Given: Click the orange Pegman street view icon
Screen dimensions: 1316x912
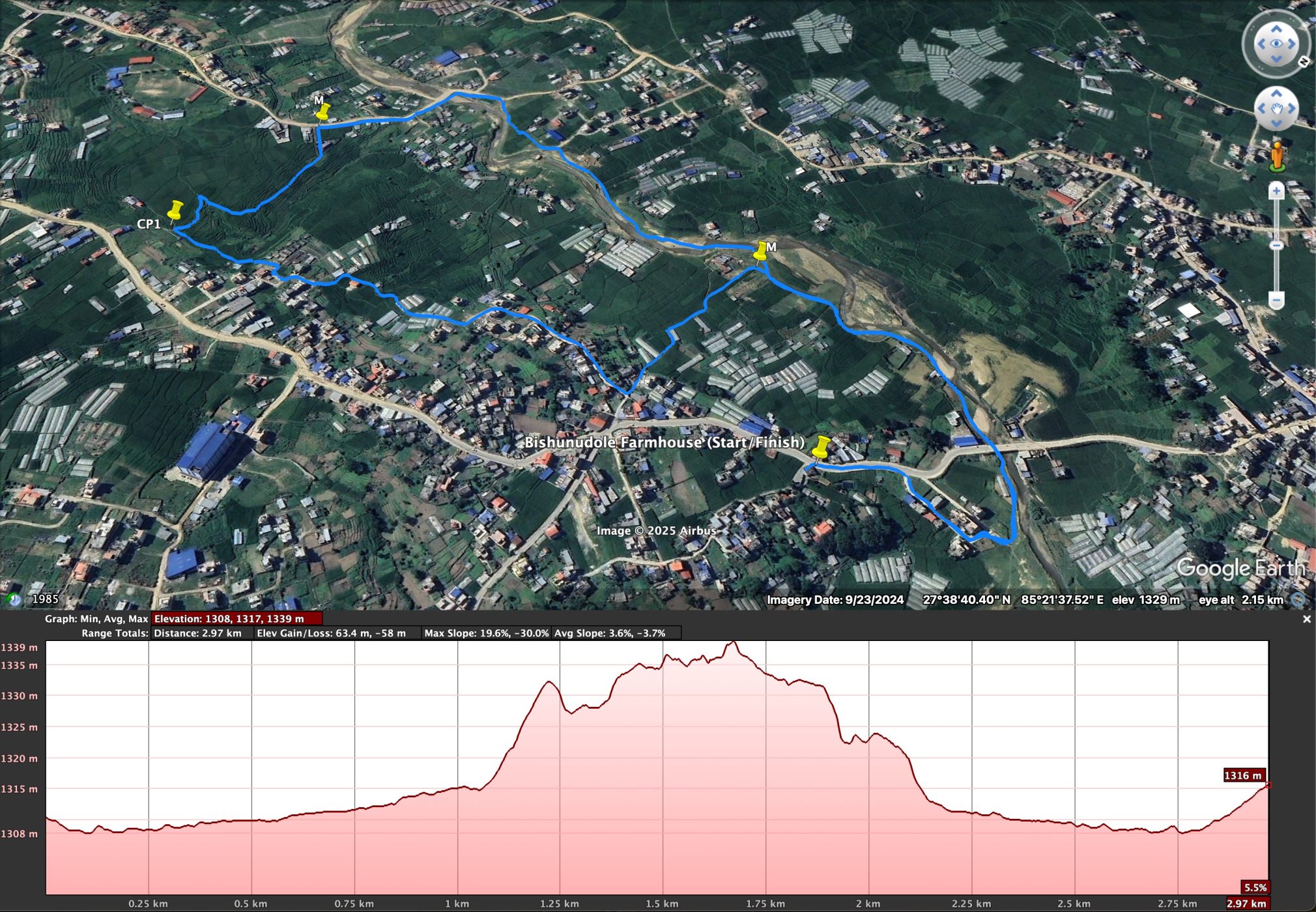Looking at the screenshot, I should [1277, 156].
